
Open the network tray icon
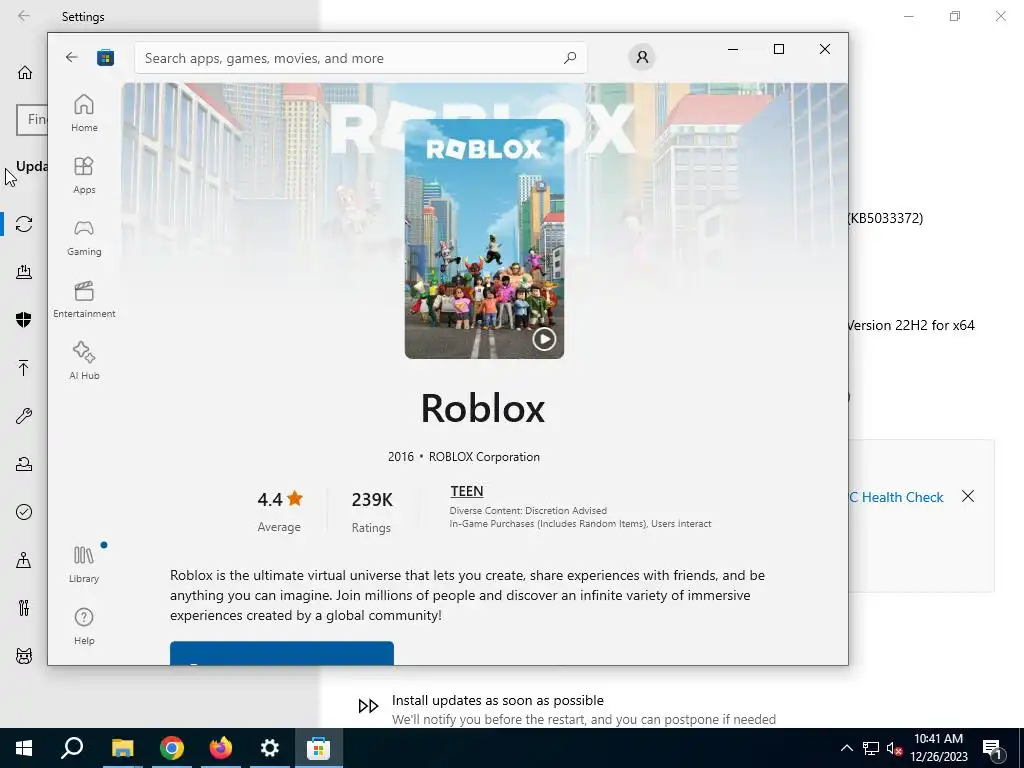(x=871, y=748)
